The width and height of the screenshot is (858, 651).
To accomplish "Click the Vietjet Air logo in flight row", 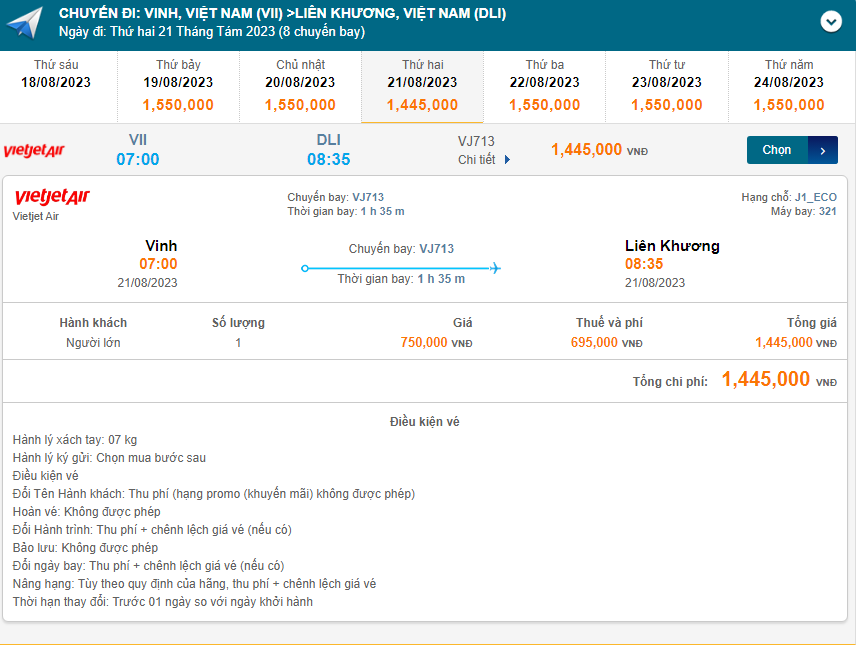I will tap(34, 151).
